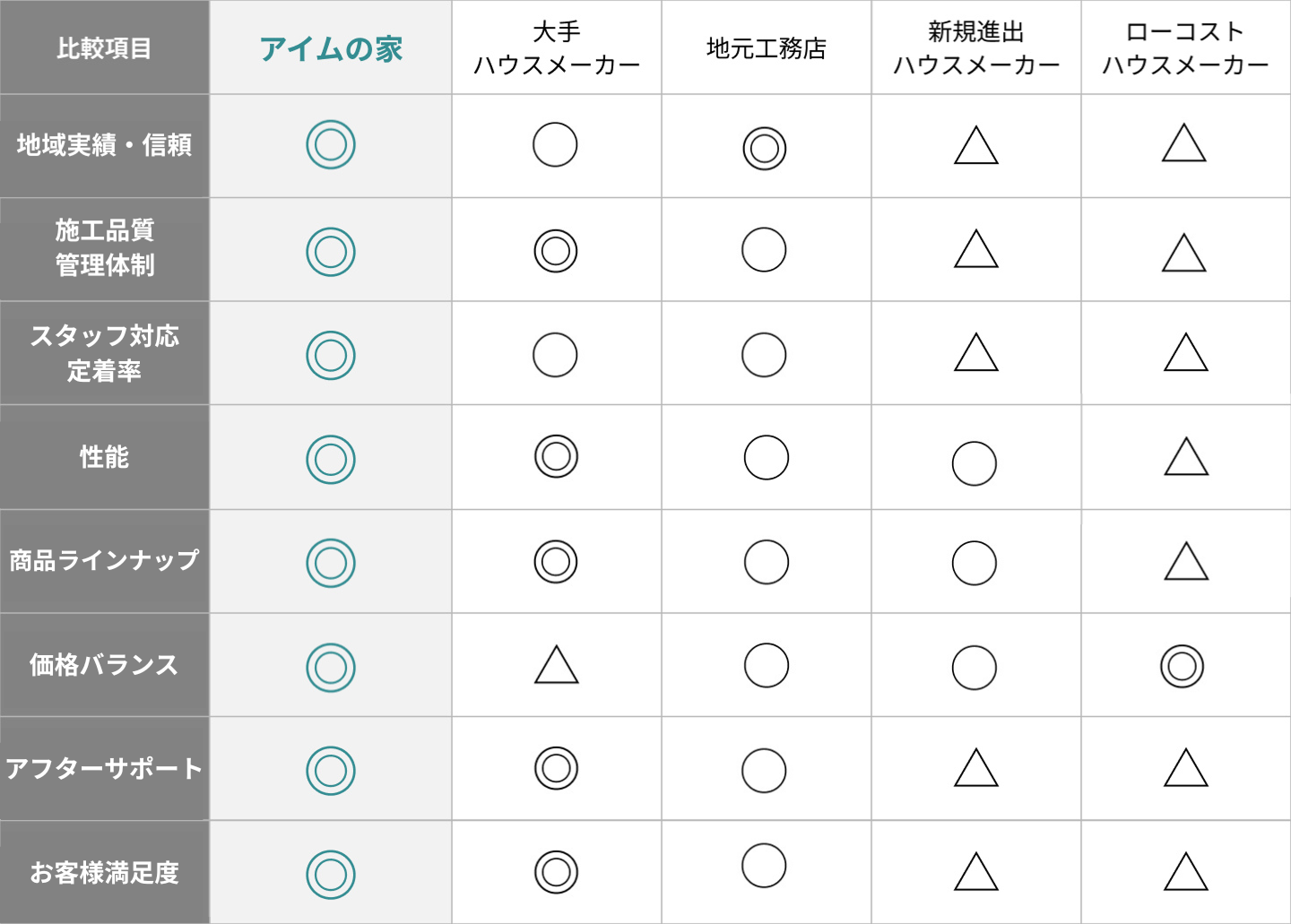Click the ローコストハウスメーカー column header

click(1185, 48)
